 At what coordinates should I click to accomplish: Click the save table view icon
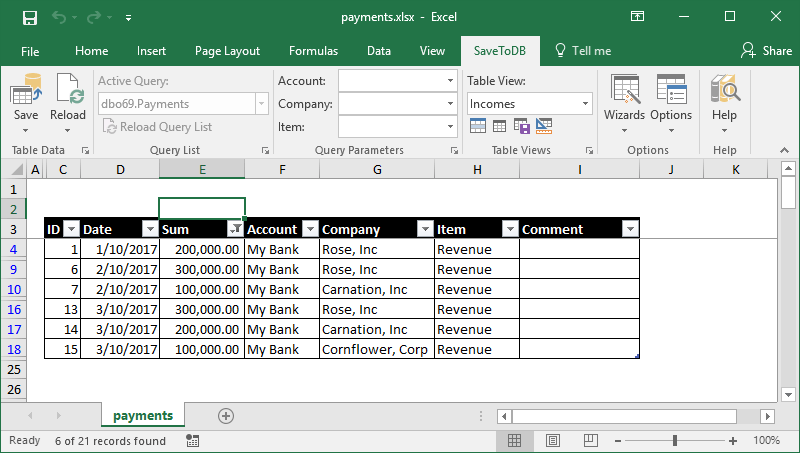[521, 125]
